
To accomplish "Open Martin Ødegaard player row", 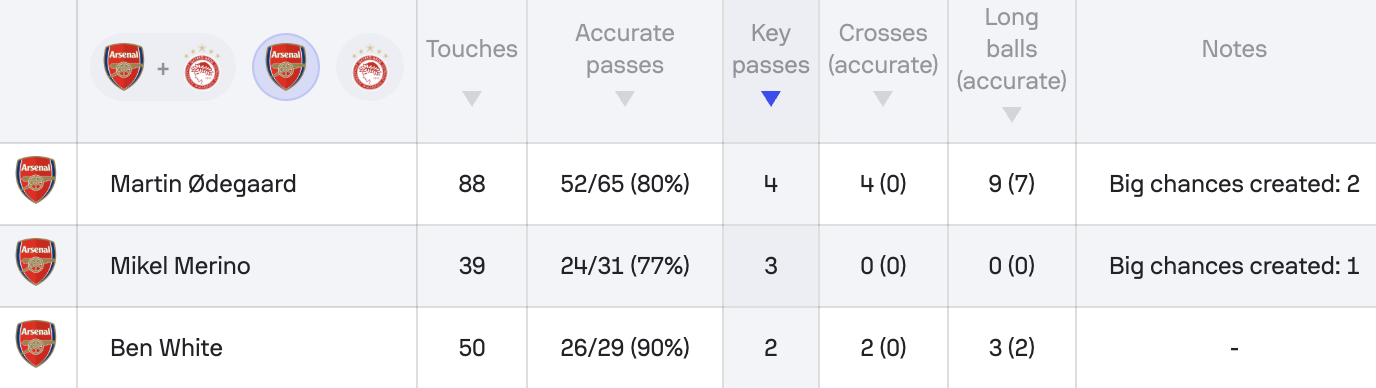I will (688, 184).
